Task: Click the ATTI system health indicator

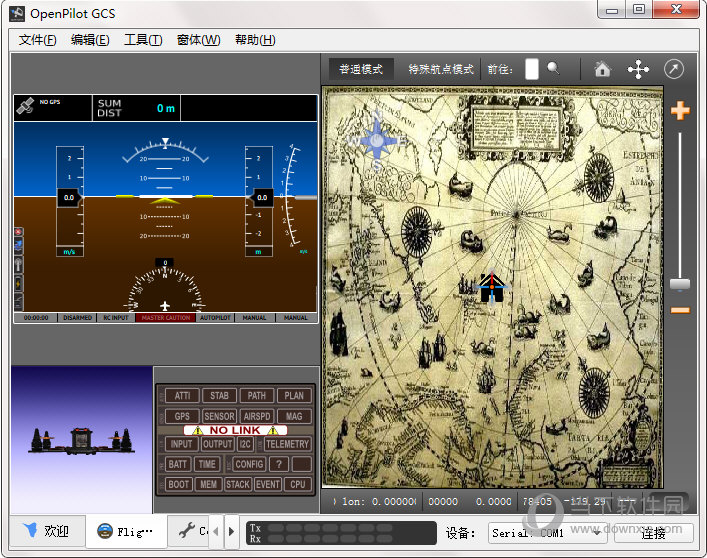Action: (182, 396)
